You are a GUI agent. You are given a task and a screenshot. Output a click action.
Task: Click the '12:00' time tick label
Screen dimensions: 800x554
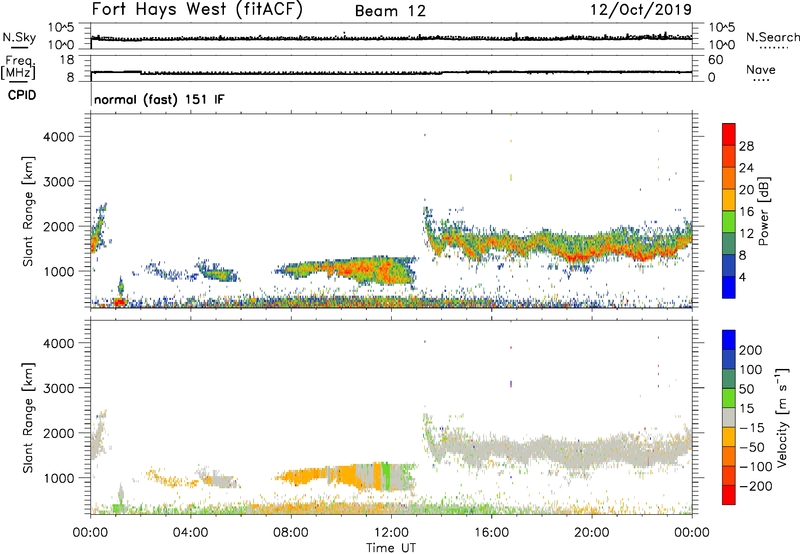(391, 533)
